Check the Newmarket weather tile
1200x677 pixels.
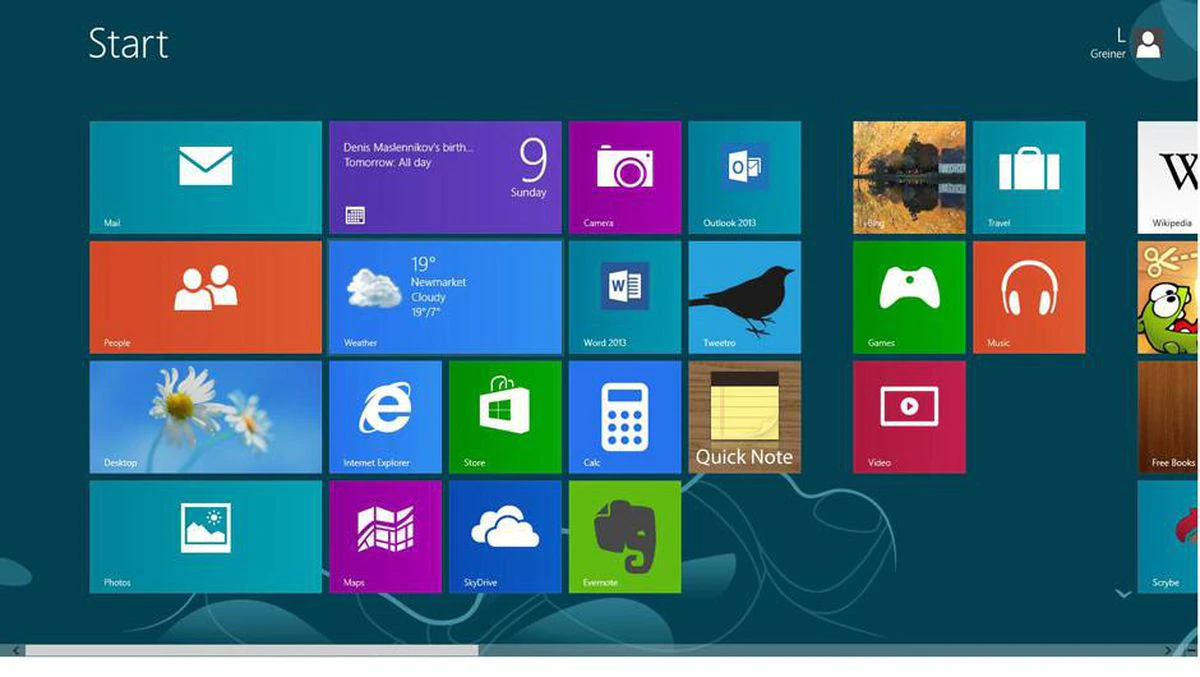point(445,296)
